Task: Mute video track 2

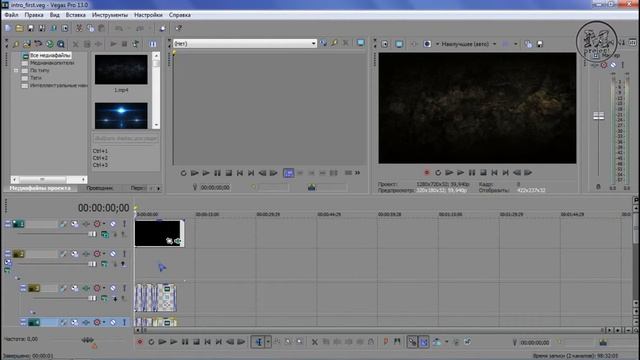Action: [x=113, y=253]
